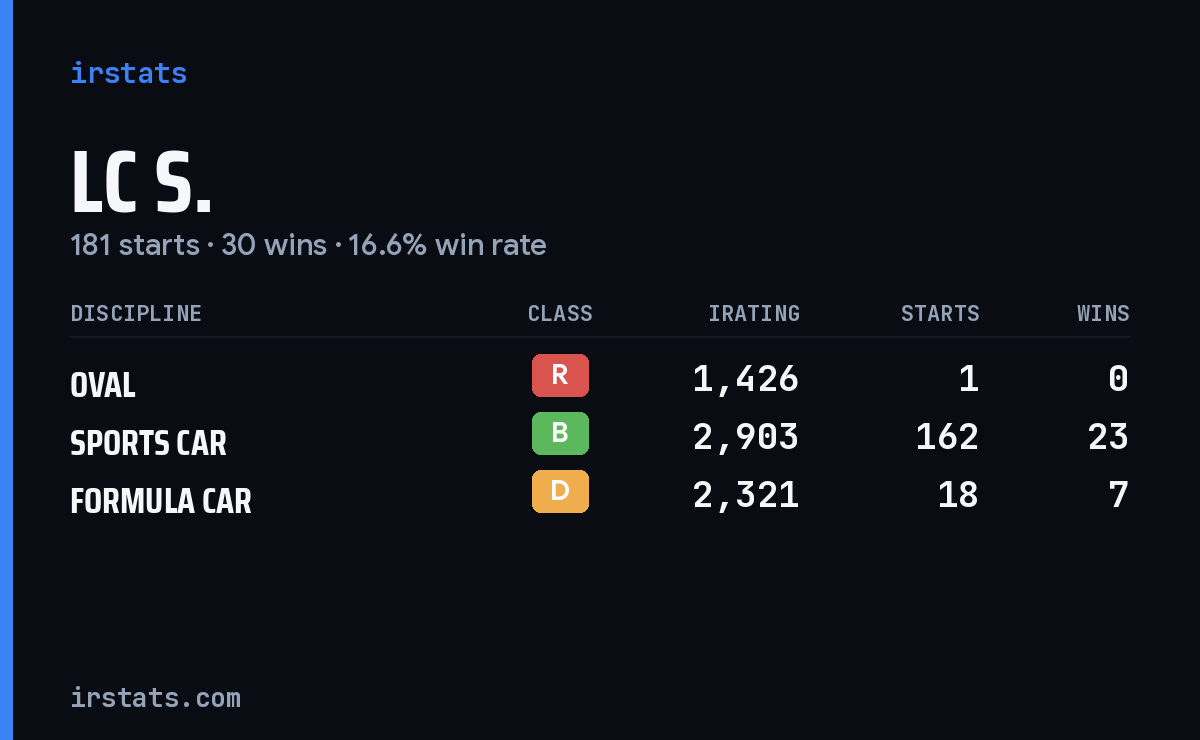Open the irstats.com footer link
The height and width of the screenshot is (740, 1200).
tap(155, 697)
